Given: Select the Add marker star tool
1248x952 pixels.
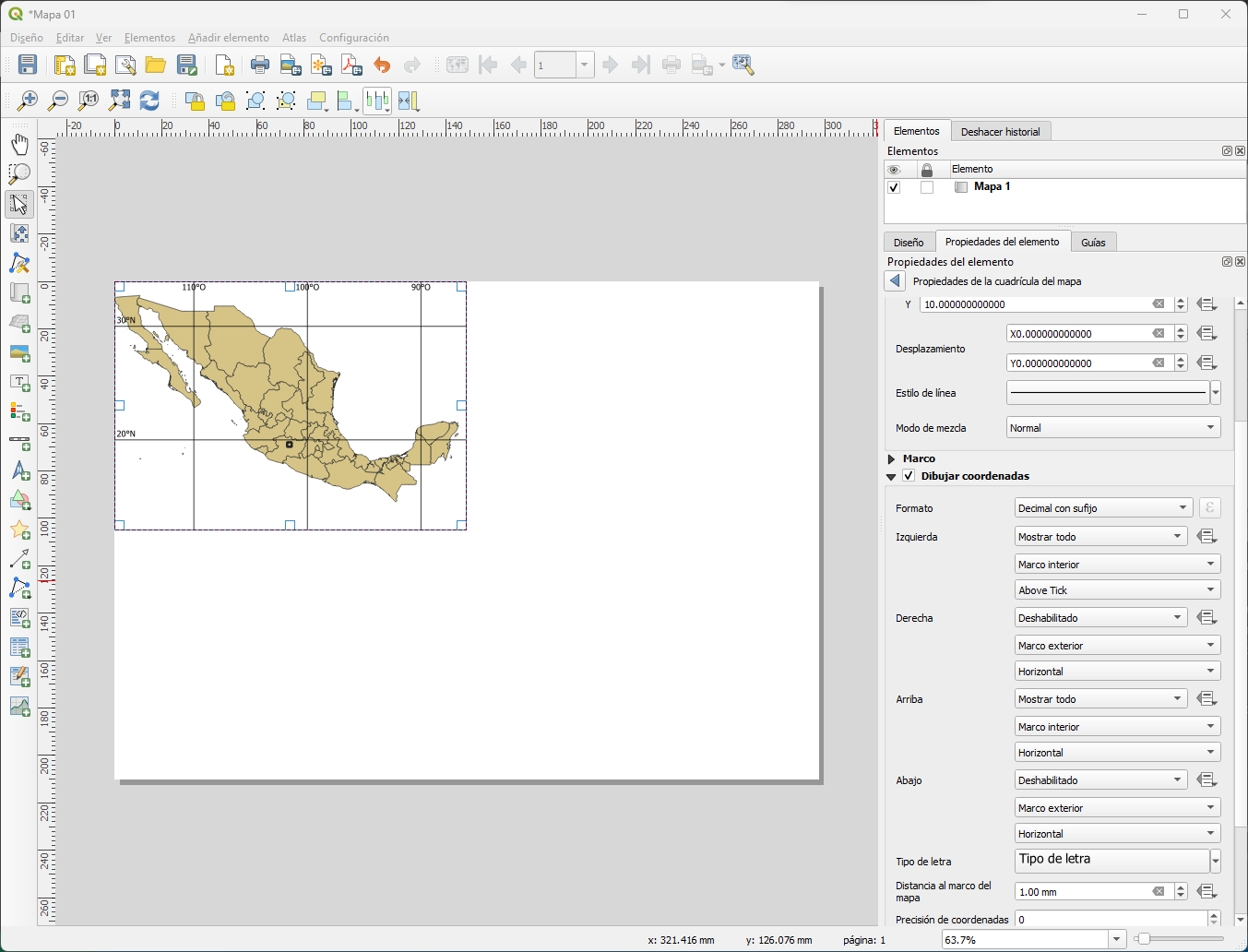Looking at the screenshot, I should coord(19,530).
